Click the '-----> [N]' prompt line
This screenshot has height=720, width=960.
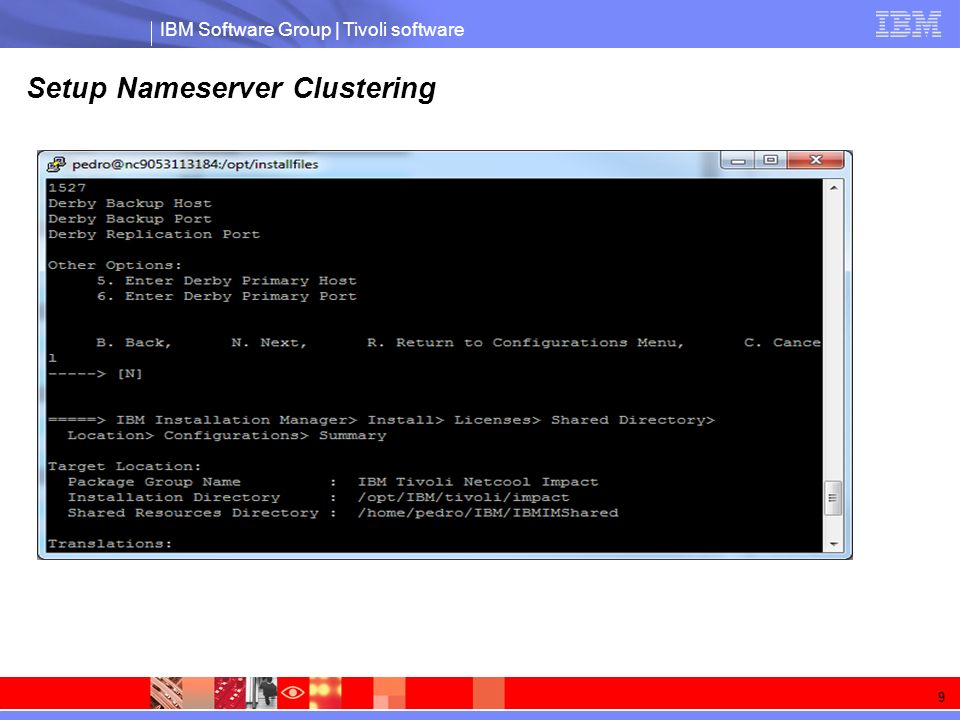(x=96, y=373)
